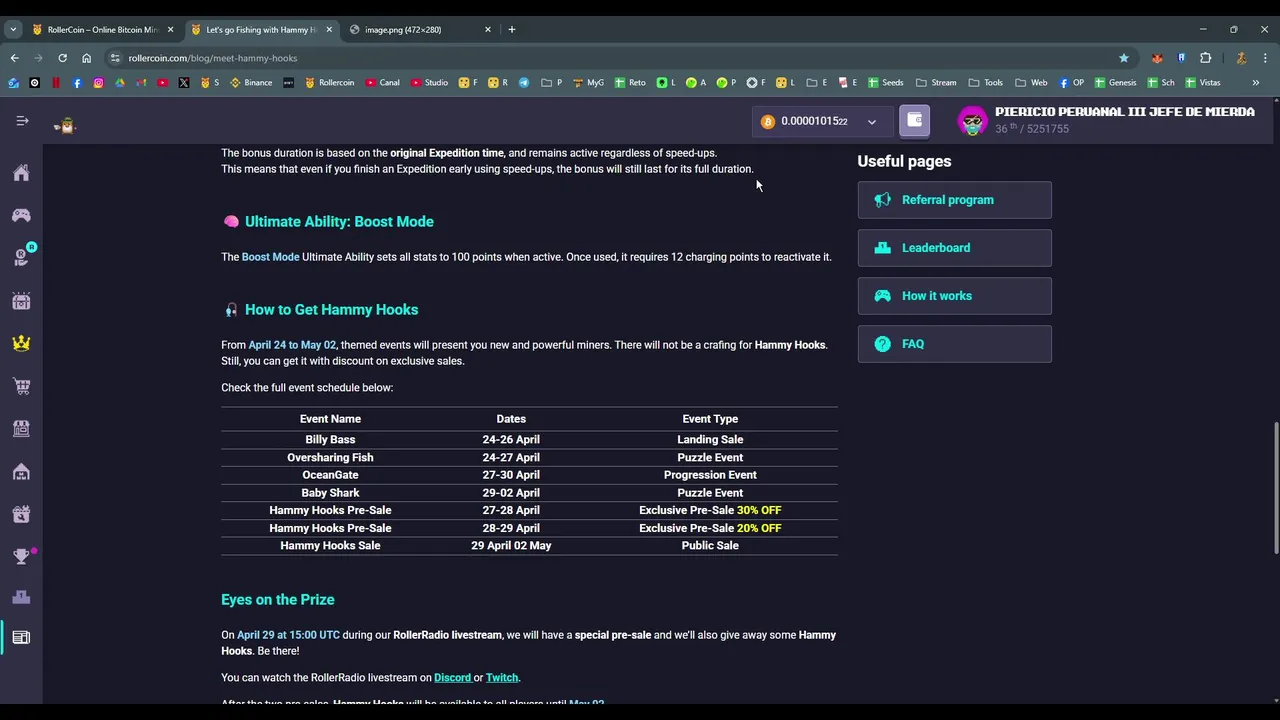
Task: Switch to the image.png tab
Action: pyautogui.click(x=420, y=29)
